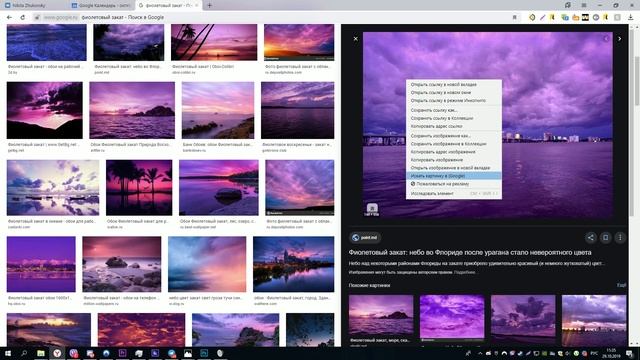Bookmark page via address bar icon
This screenshot has width=640, height=360.
click(x=514, y=18)
